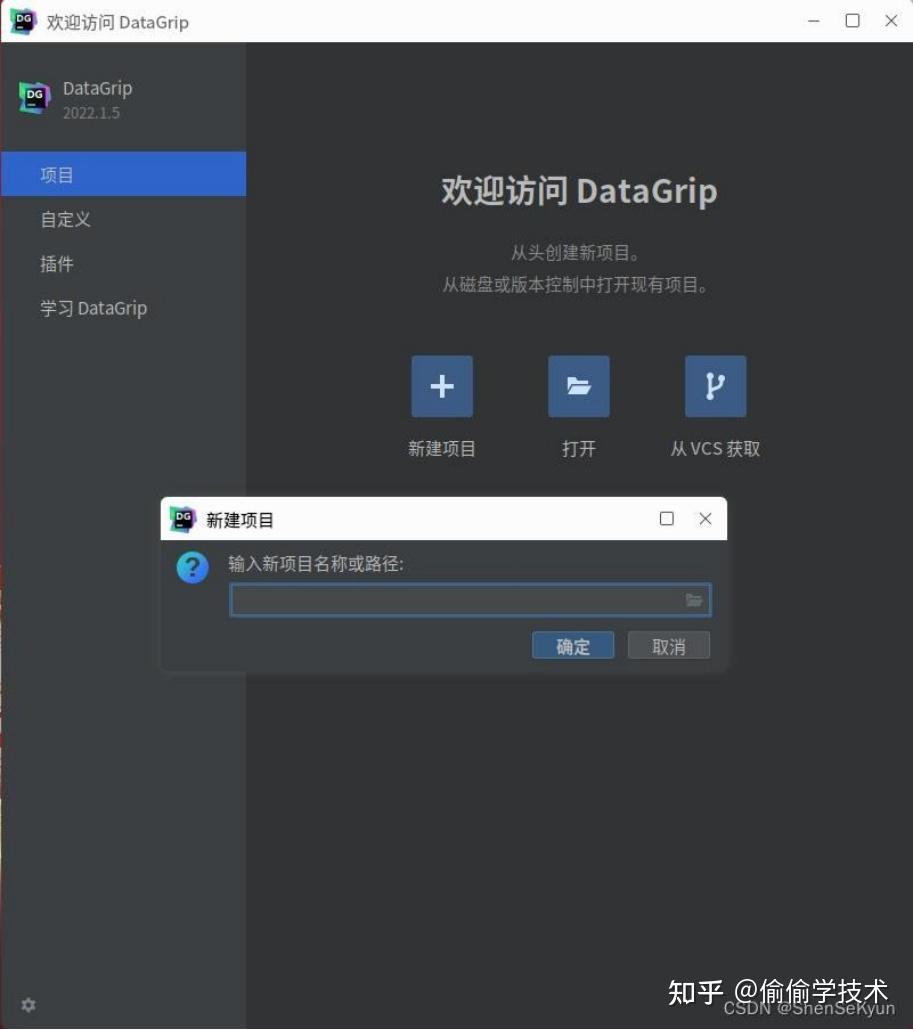Image resolution: width=913 pixels, height=1030 pixels.
Task: Open the 插件 section
Action: [57, 263]
